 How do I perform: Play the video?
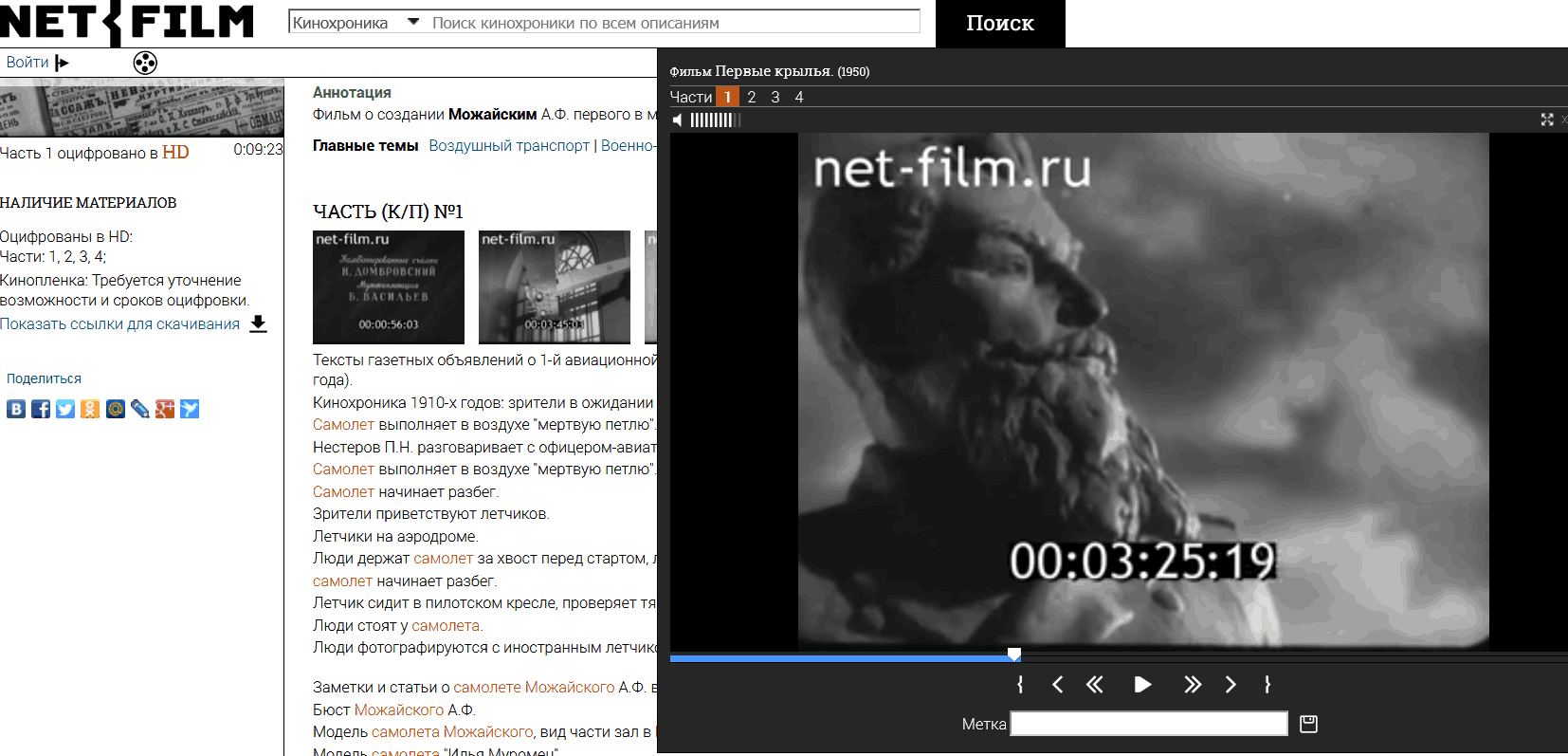pos(1143,684)
